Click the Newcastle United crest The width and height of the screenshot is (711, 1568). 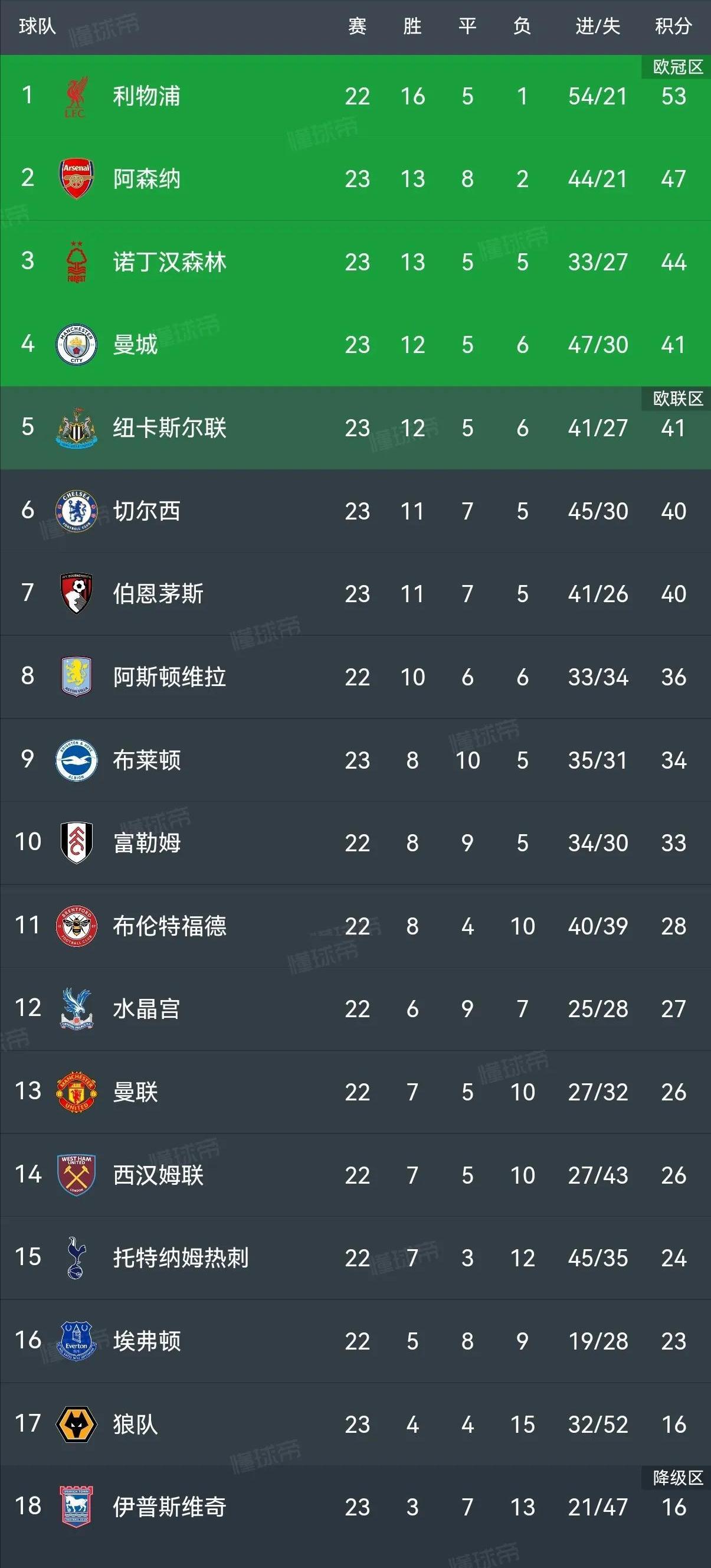pos(76,428)
